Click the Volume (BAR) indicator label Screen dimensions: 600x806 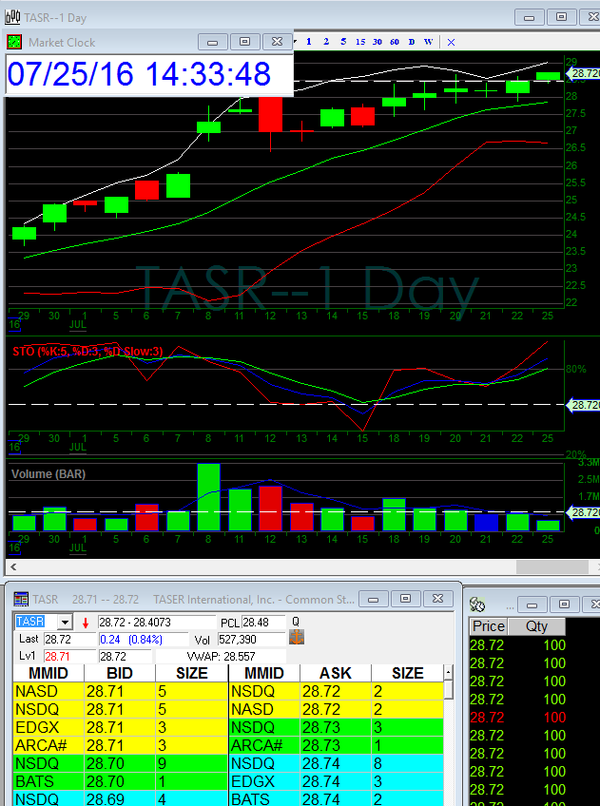point(48,473)
